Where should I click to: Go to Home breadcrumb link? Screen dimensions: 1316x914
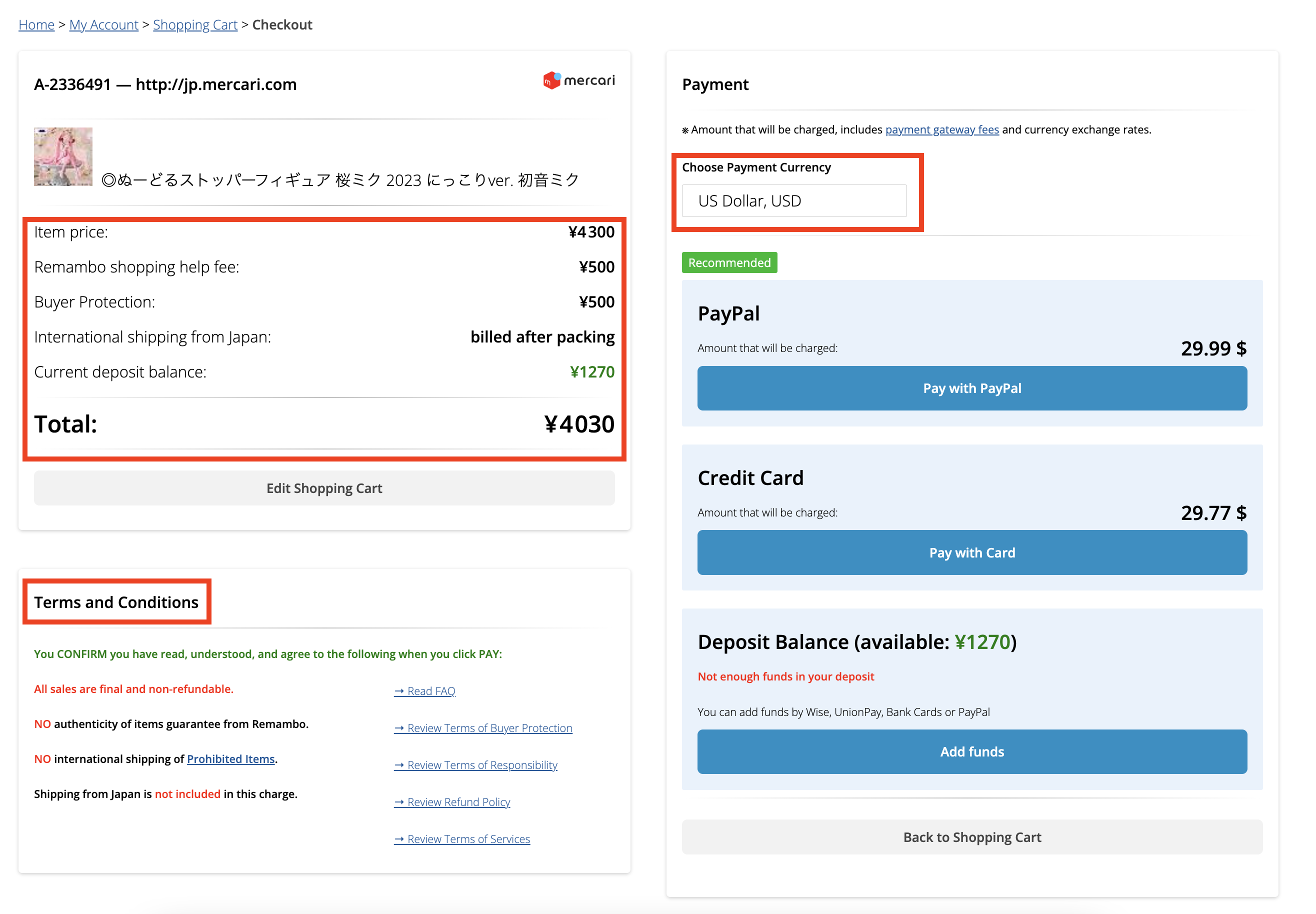36,24
